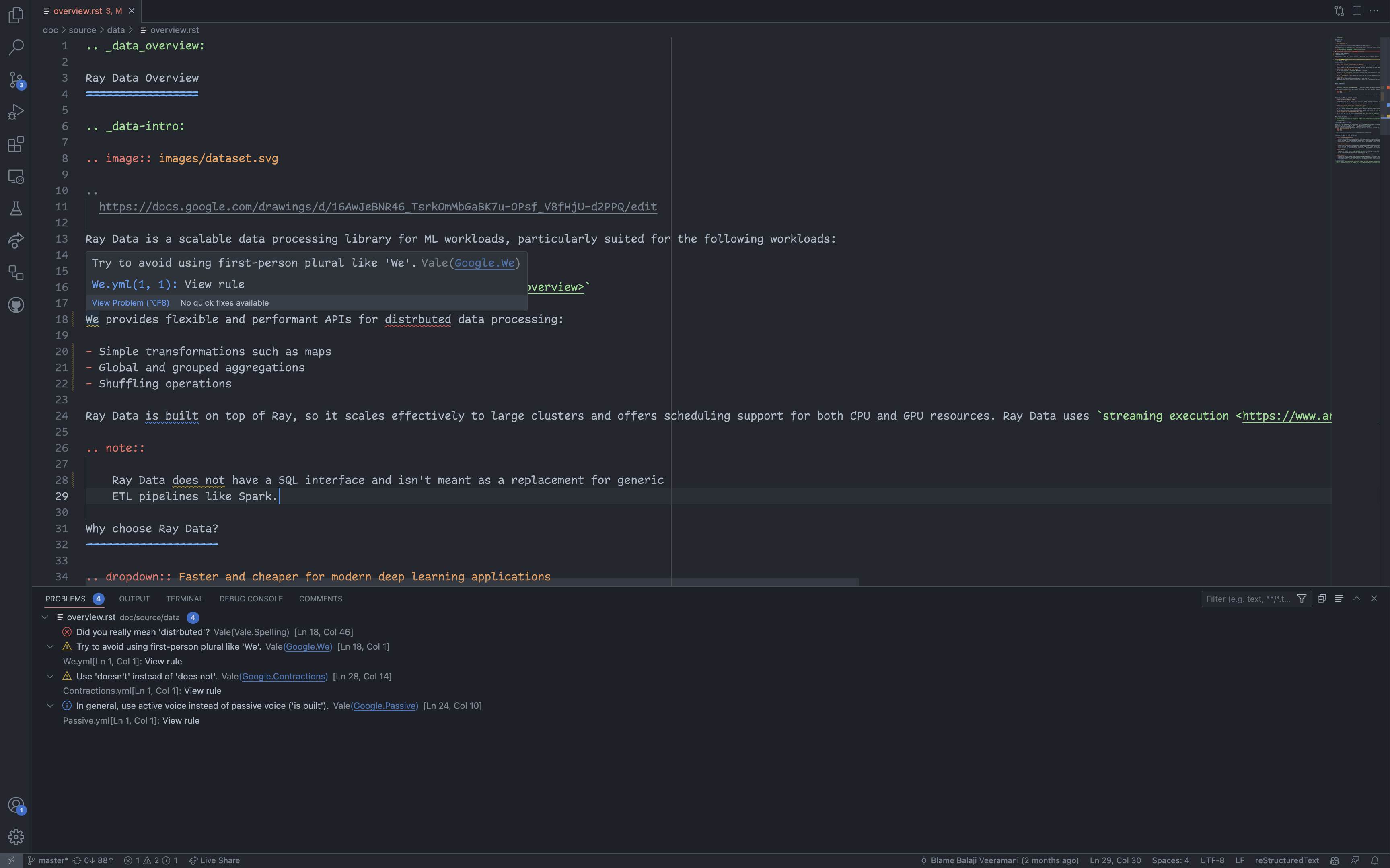Switch to the DEBUG CONSOLE tab

coord(251,599)
